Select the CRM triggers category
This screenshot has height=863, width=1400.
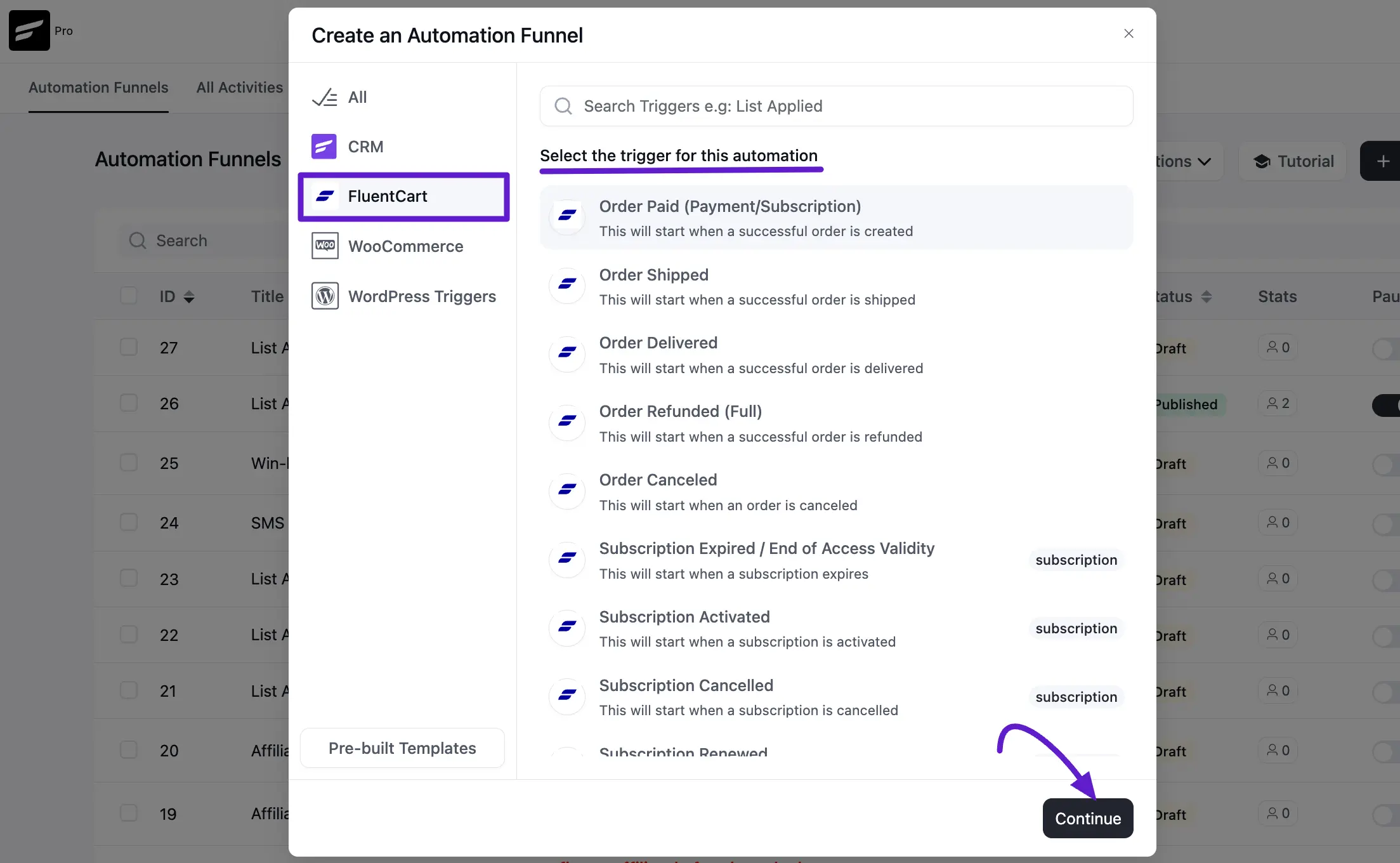tap(404, 147)
